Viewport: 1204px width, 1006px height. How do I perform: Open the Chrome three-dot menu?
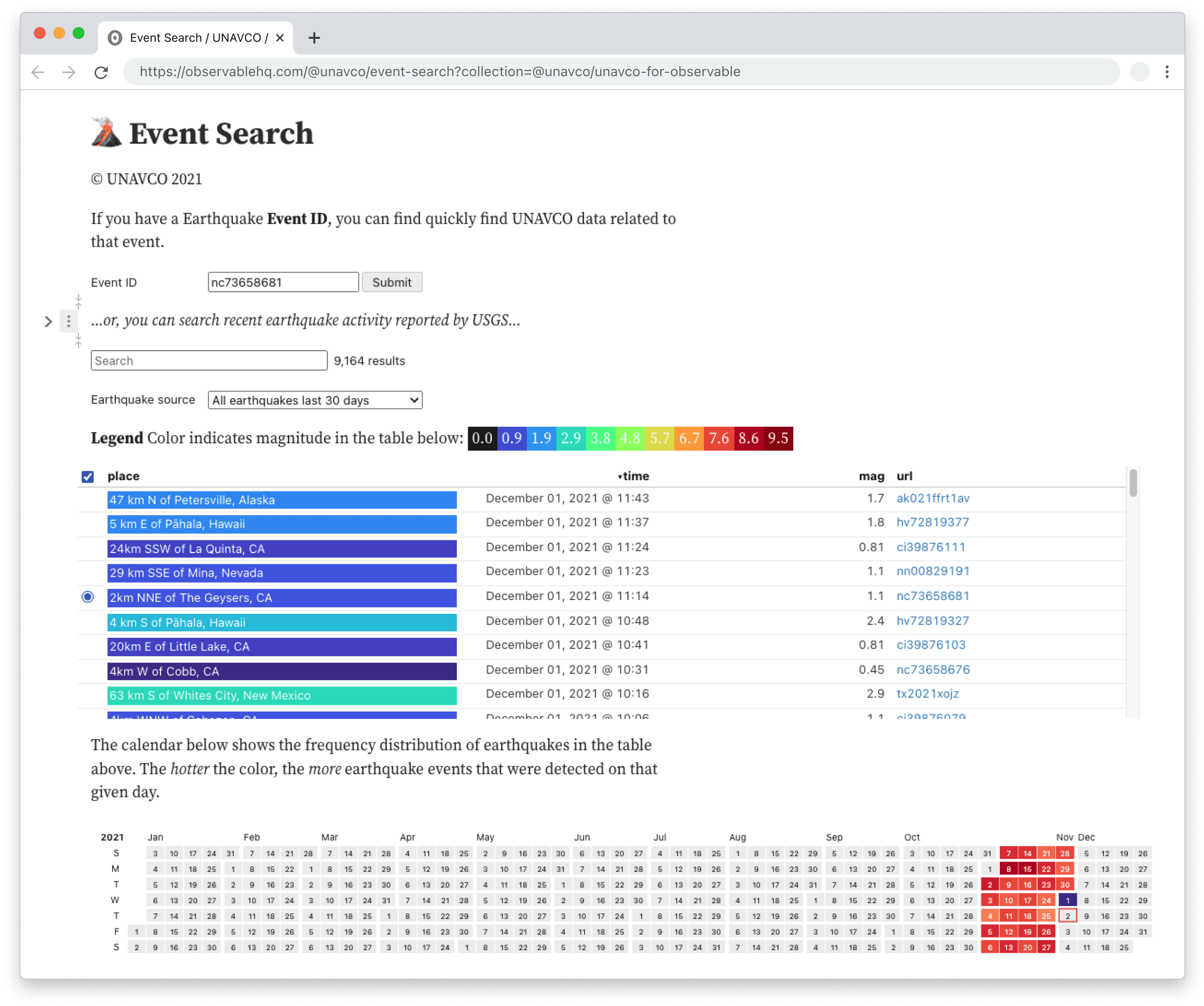pos(1167,72)
